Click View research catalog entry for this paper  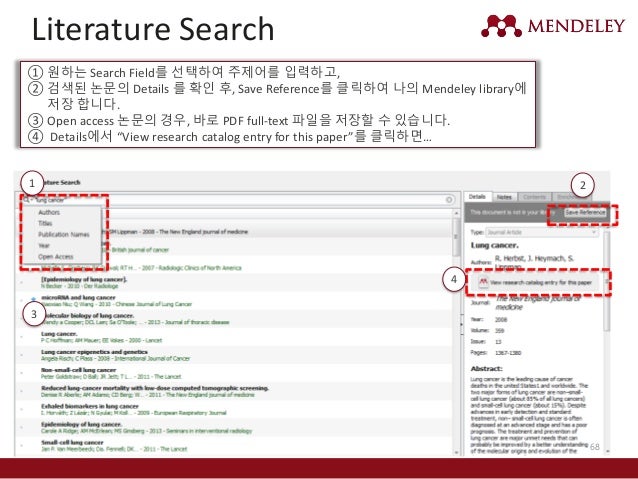(x=537, y=282)
